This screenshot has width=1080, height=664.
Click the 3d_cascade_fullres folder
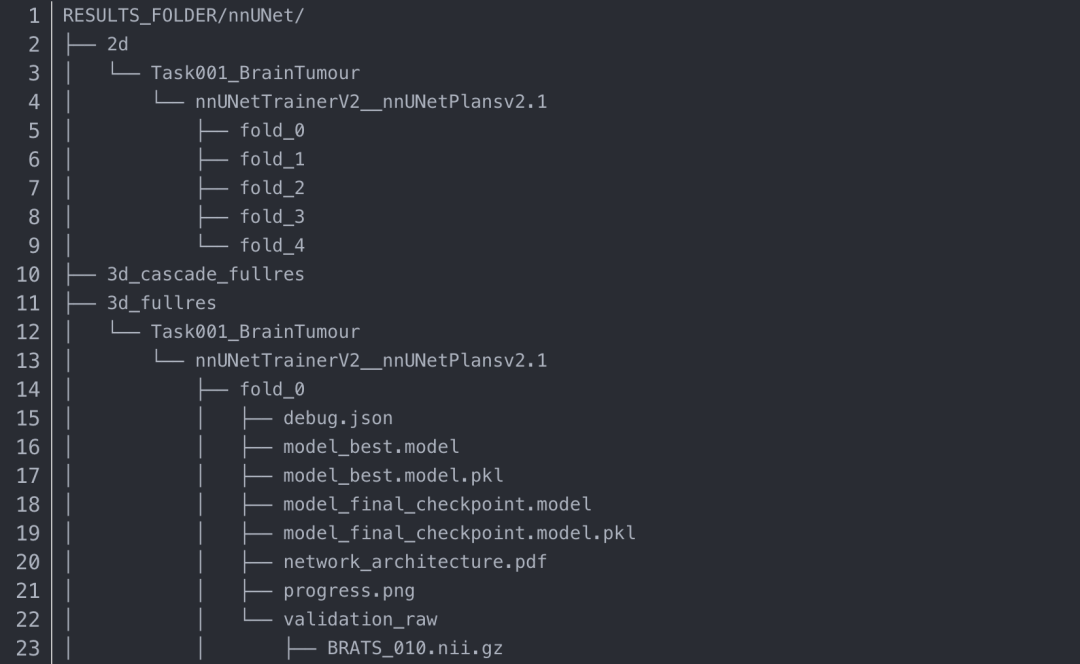pos(205,274)
